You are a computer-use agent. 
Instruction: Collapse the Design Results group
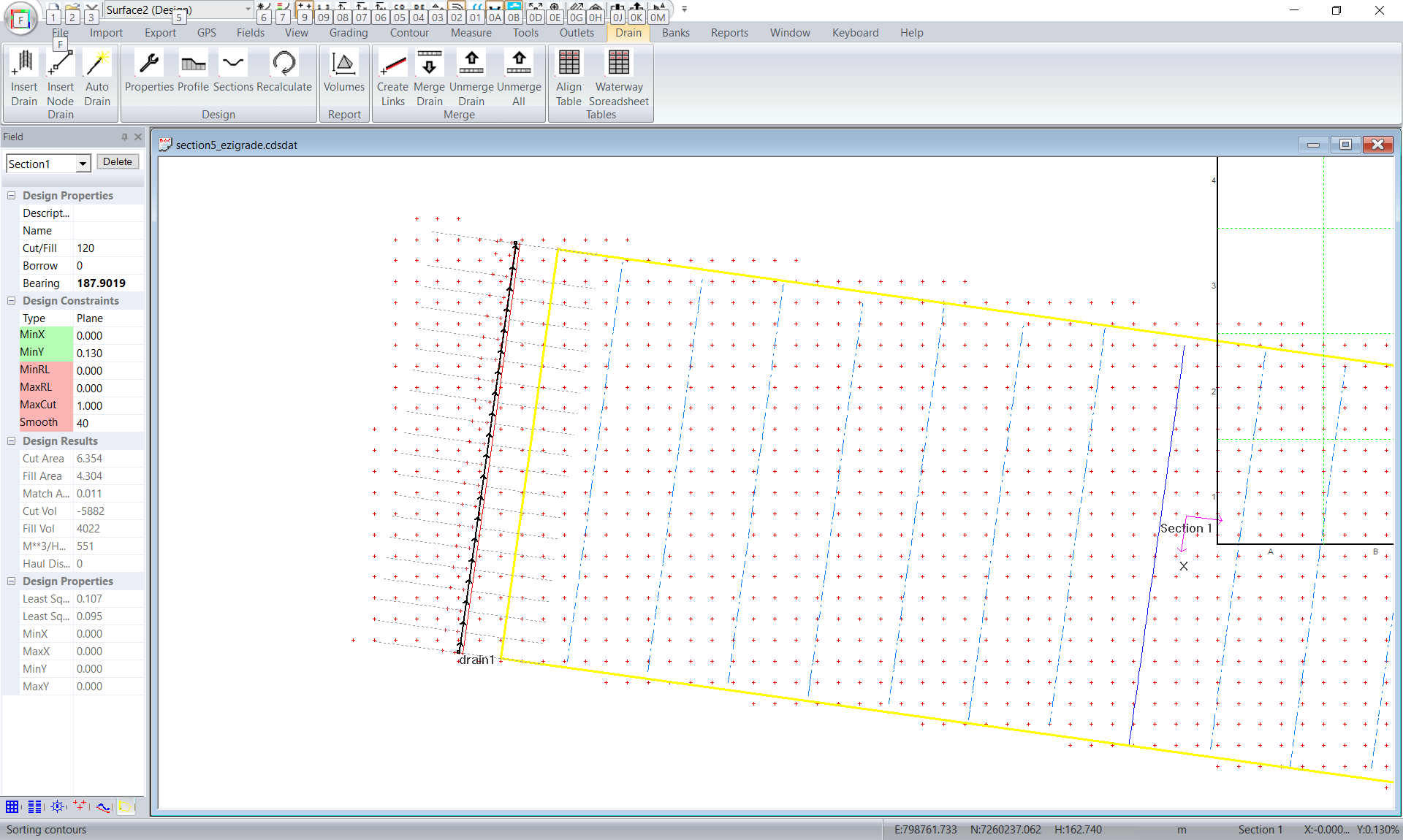(x=12, y=441)
